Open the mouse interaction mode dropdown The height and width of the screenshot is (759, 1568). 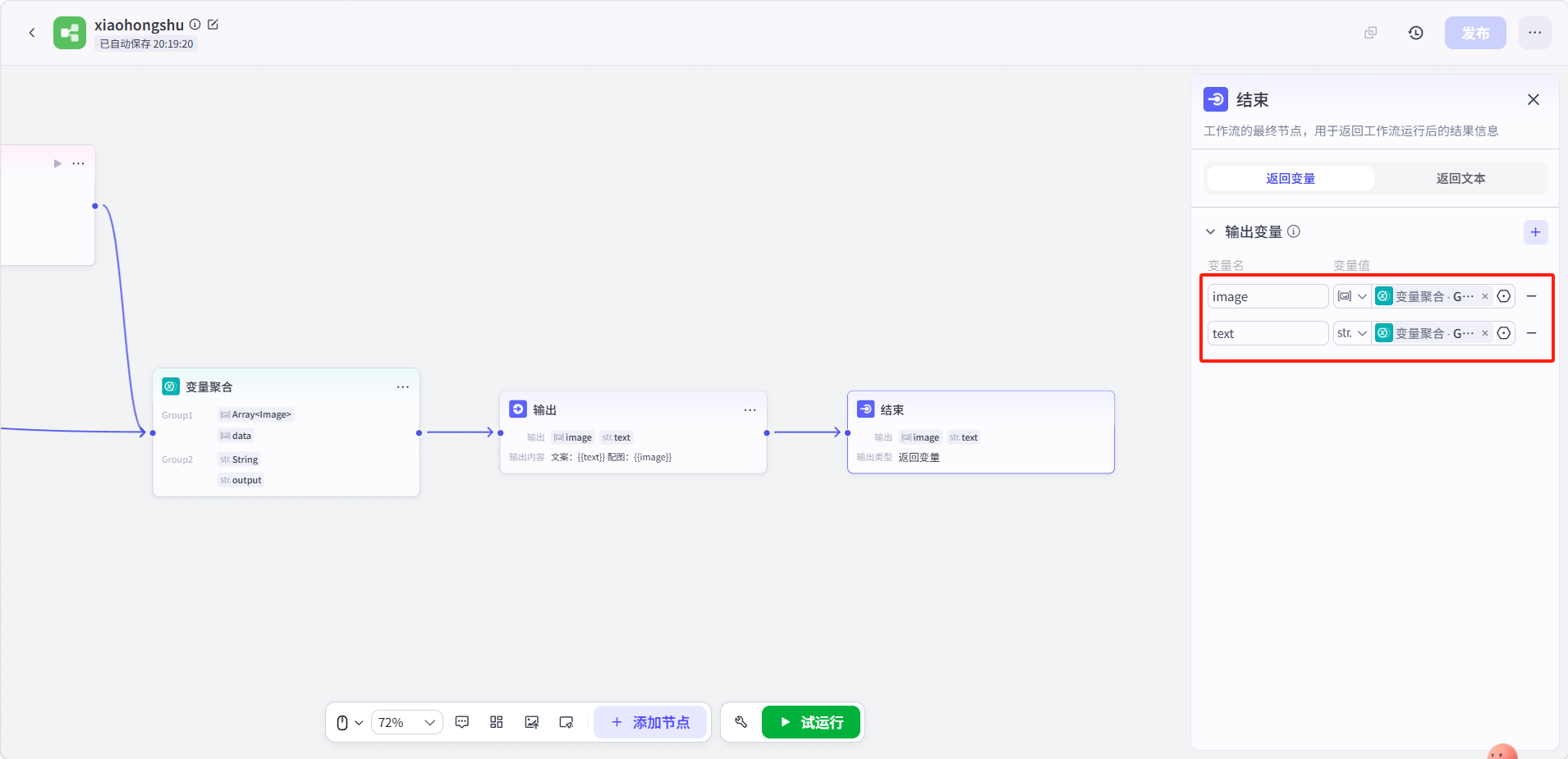pyautogui.click(x=350, y=723)
